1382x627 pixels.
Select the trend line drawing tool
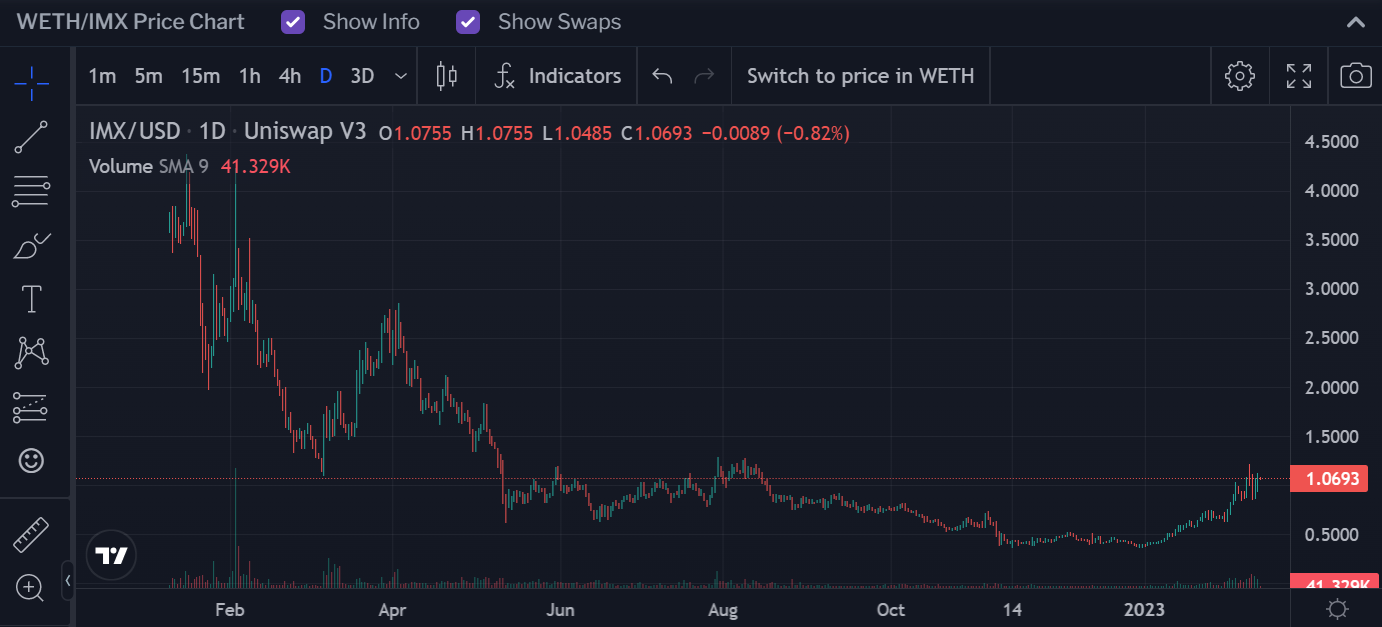pos(31,137)
